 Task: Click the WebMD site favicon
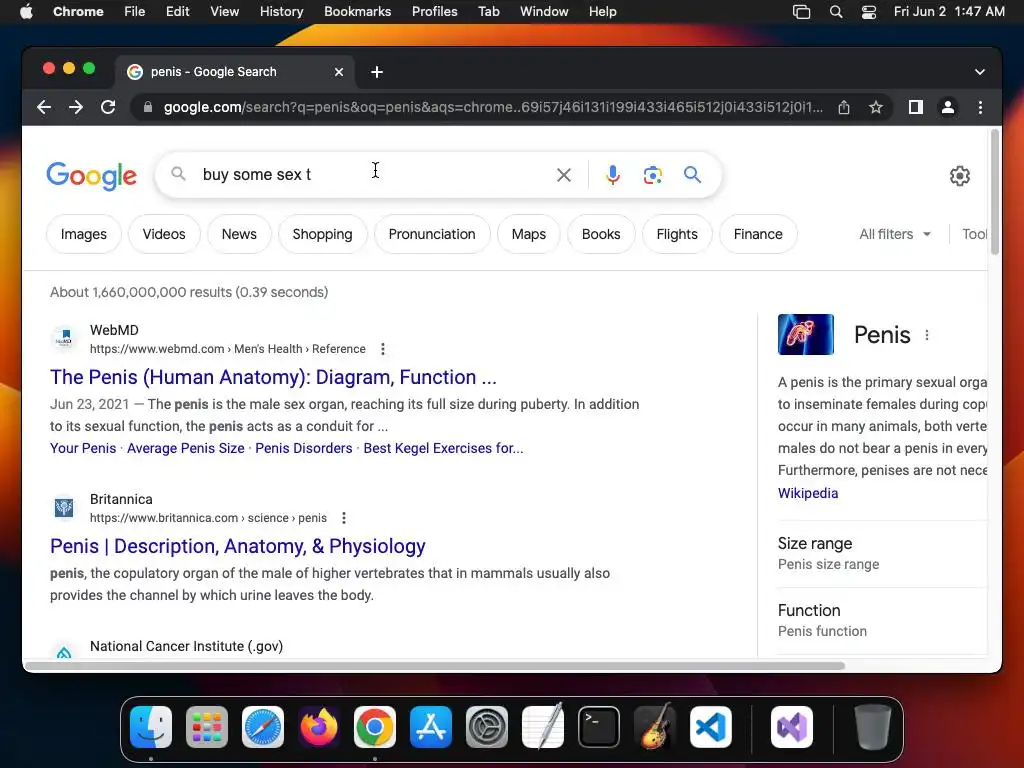[64, 338]
